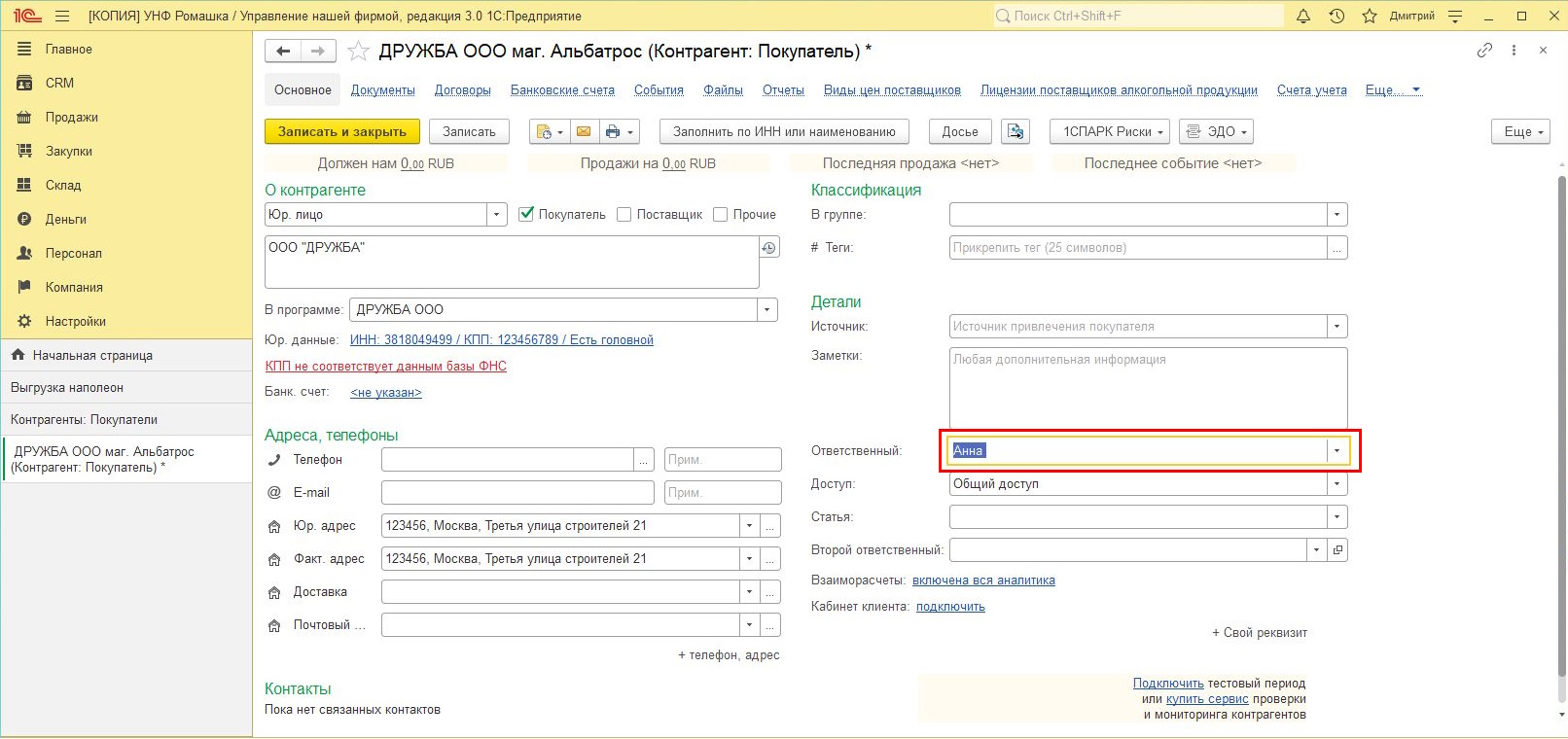
Task: Click the printer icon in toolbar
Action: click(612, 132)
